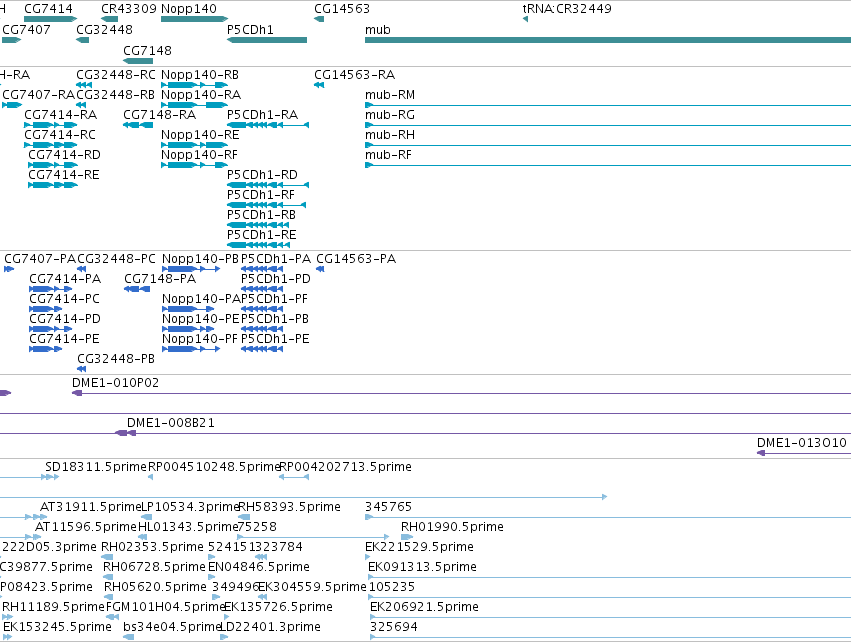
Task: Click the mub-RG transcript label
Action: [x=390, y=115]
